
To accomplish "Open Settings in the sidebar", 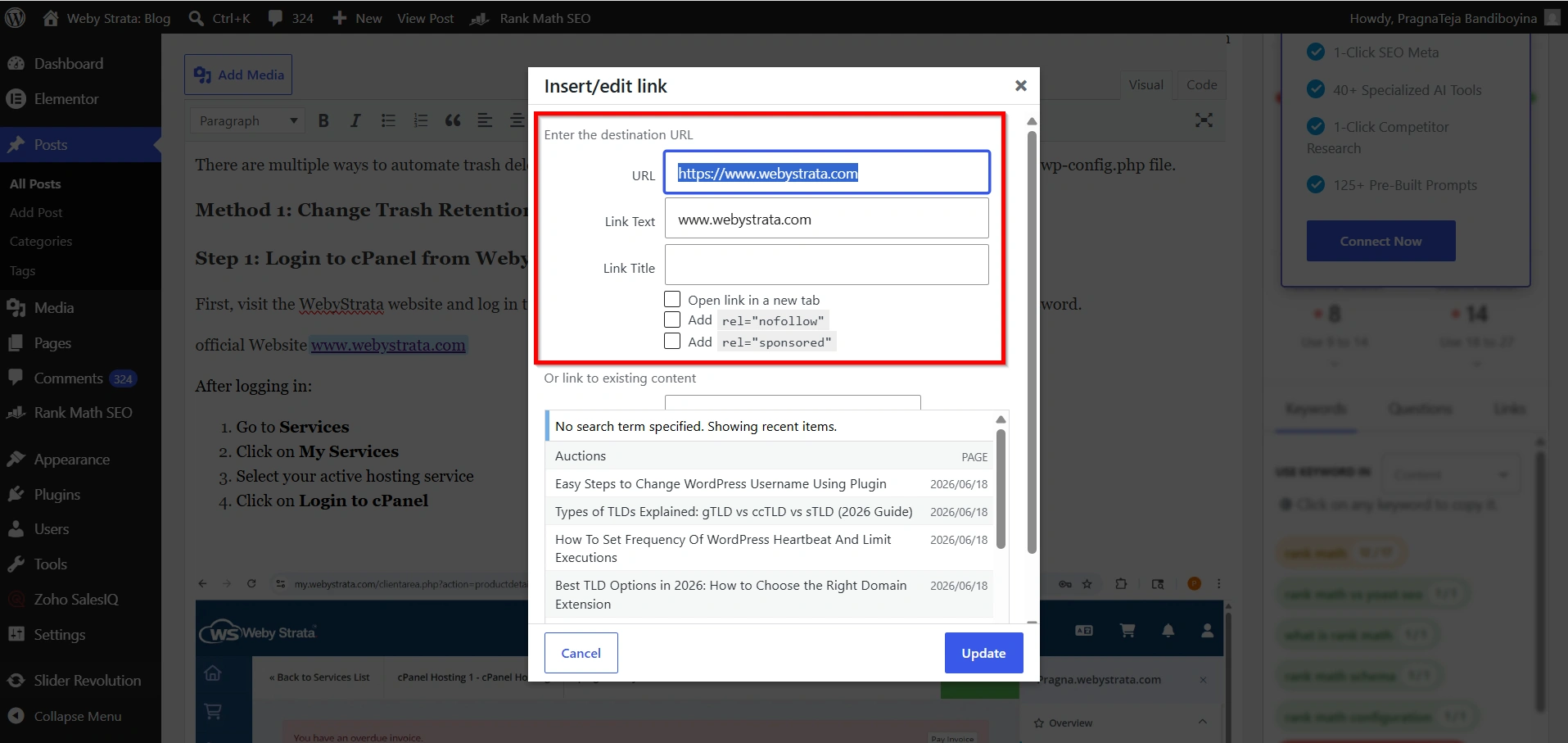I will [60, 635].
